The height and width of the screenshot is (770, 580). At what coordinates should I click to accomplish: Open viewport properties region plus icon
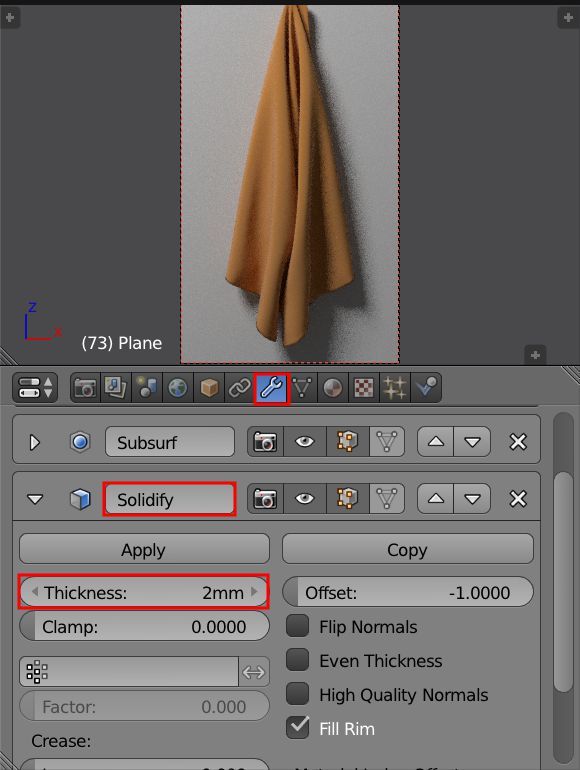569,19
